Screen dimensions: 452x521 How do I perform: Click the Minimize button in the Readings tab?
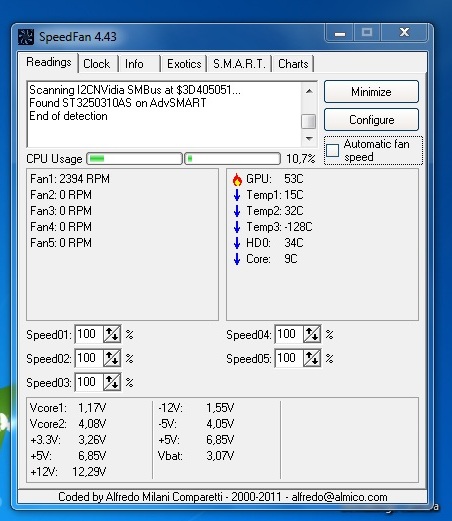[371, 92]
